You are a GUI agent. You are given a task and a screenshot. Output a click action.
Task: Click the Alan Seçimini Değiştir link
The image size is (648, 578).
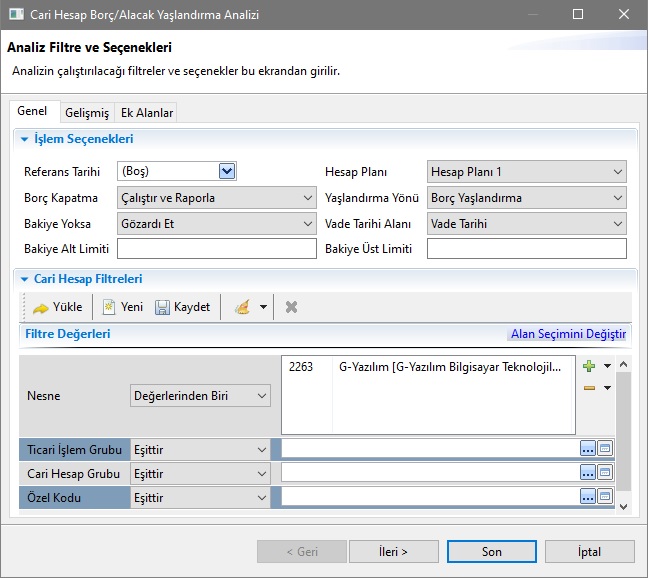tap(568, 334)
